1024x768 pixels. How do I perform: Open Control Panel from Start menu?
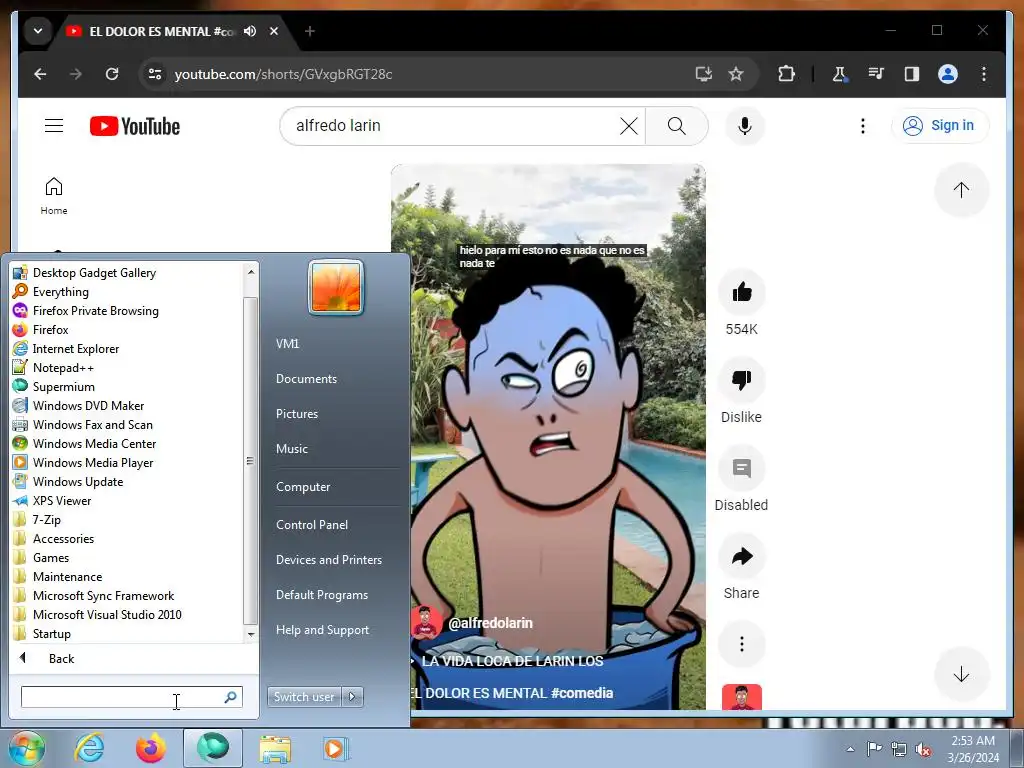click(x=312, y=524)
